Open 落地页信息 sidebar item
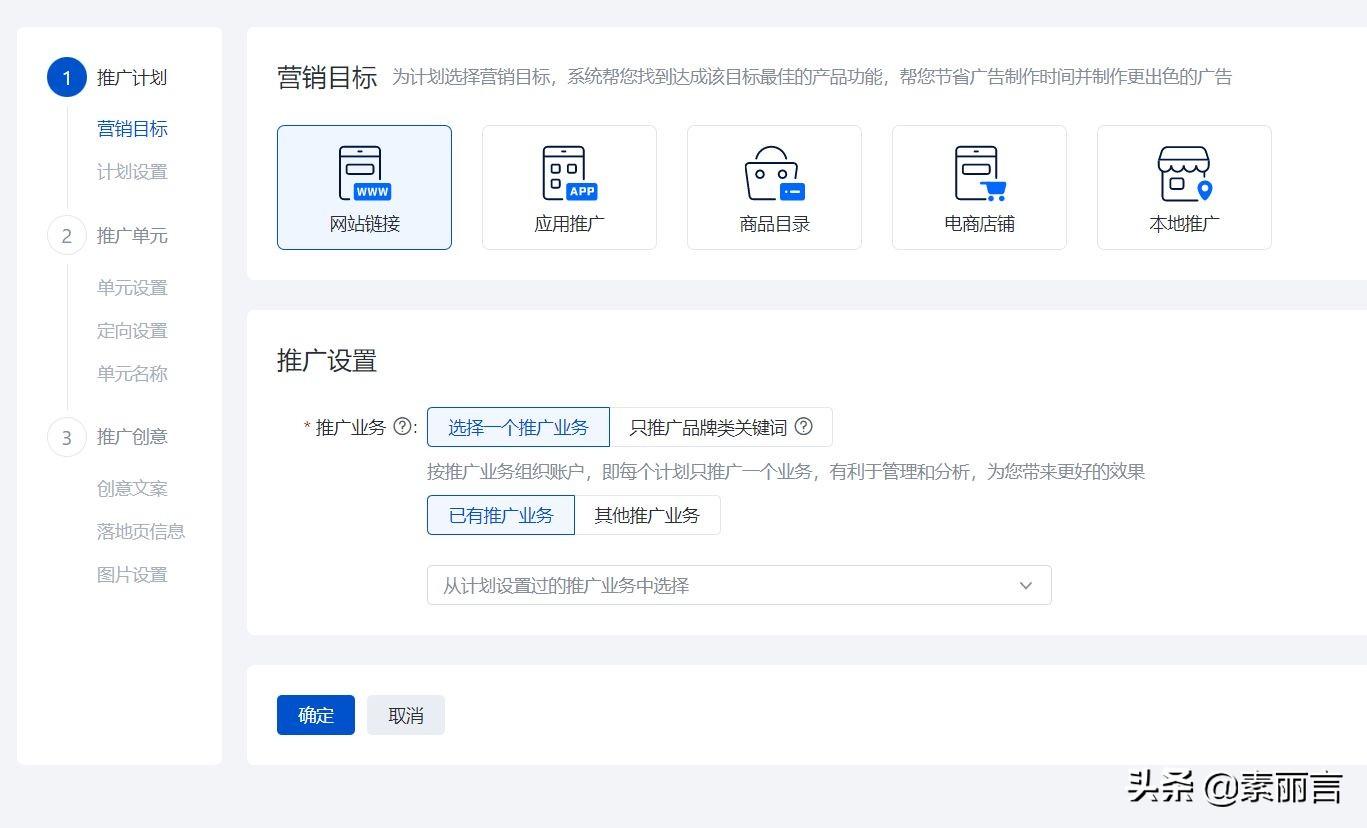 click(141, 532)
